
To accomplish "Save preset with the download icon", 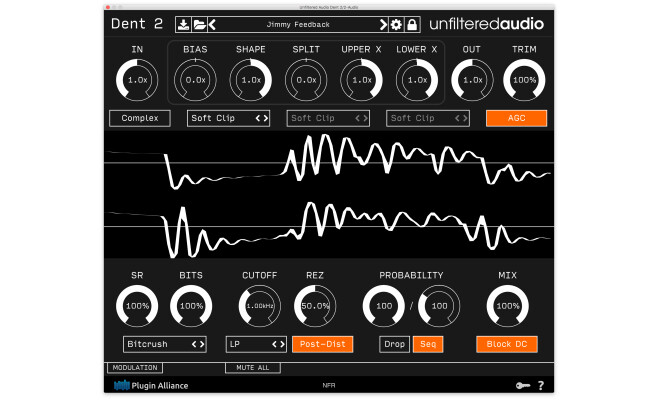I will 183,25.
